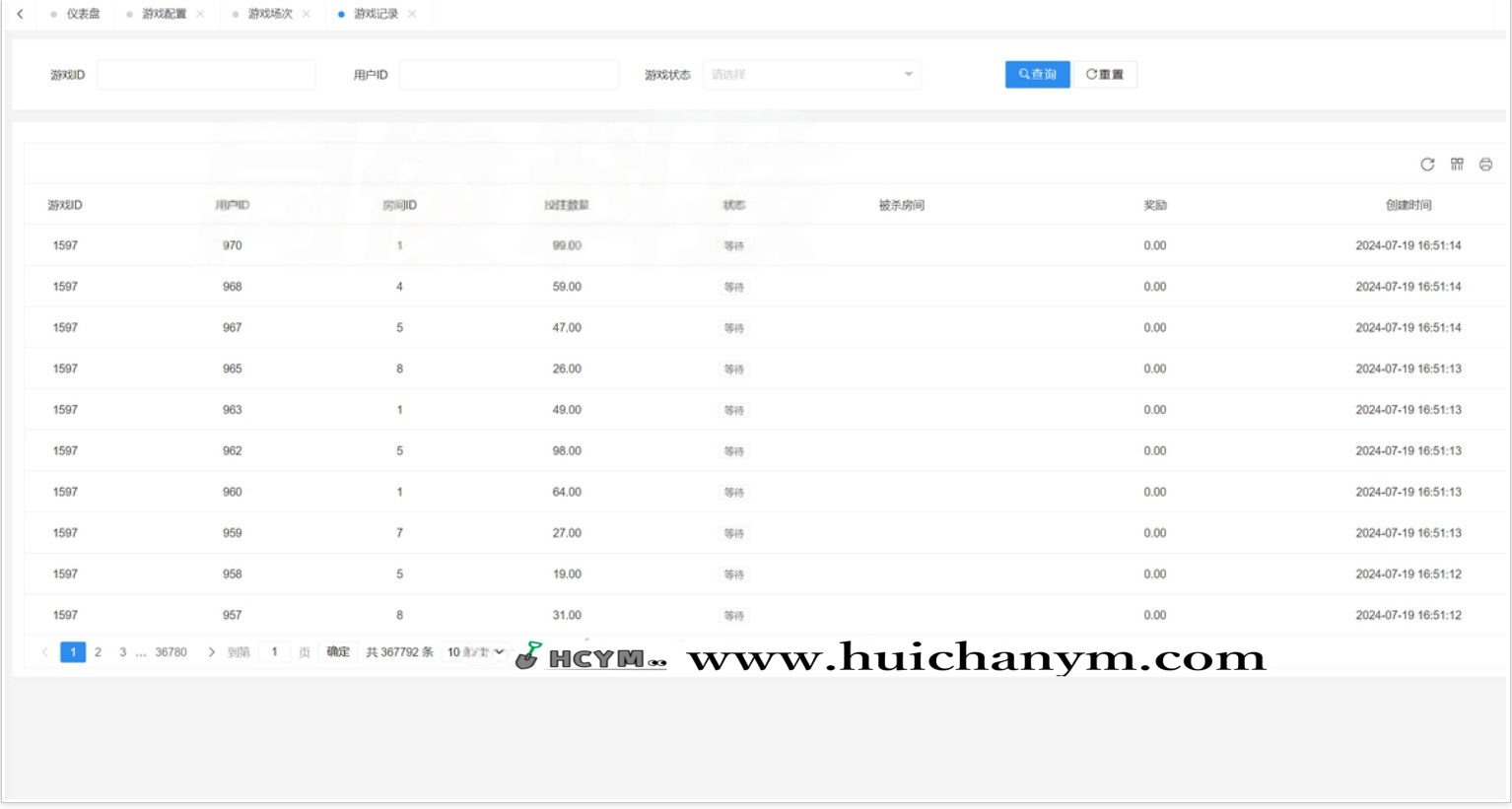
Task: Click the 19.00 bet amount cell
Action: (567, 573)
